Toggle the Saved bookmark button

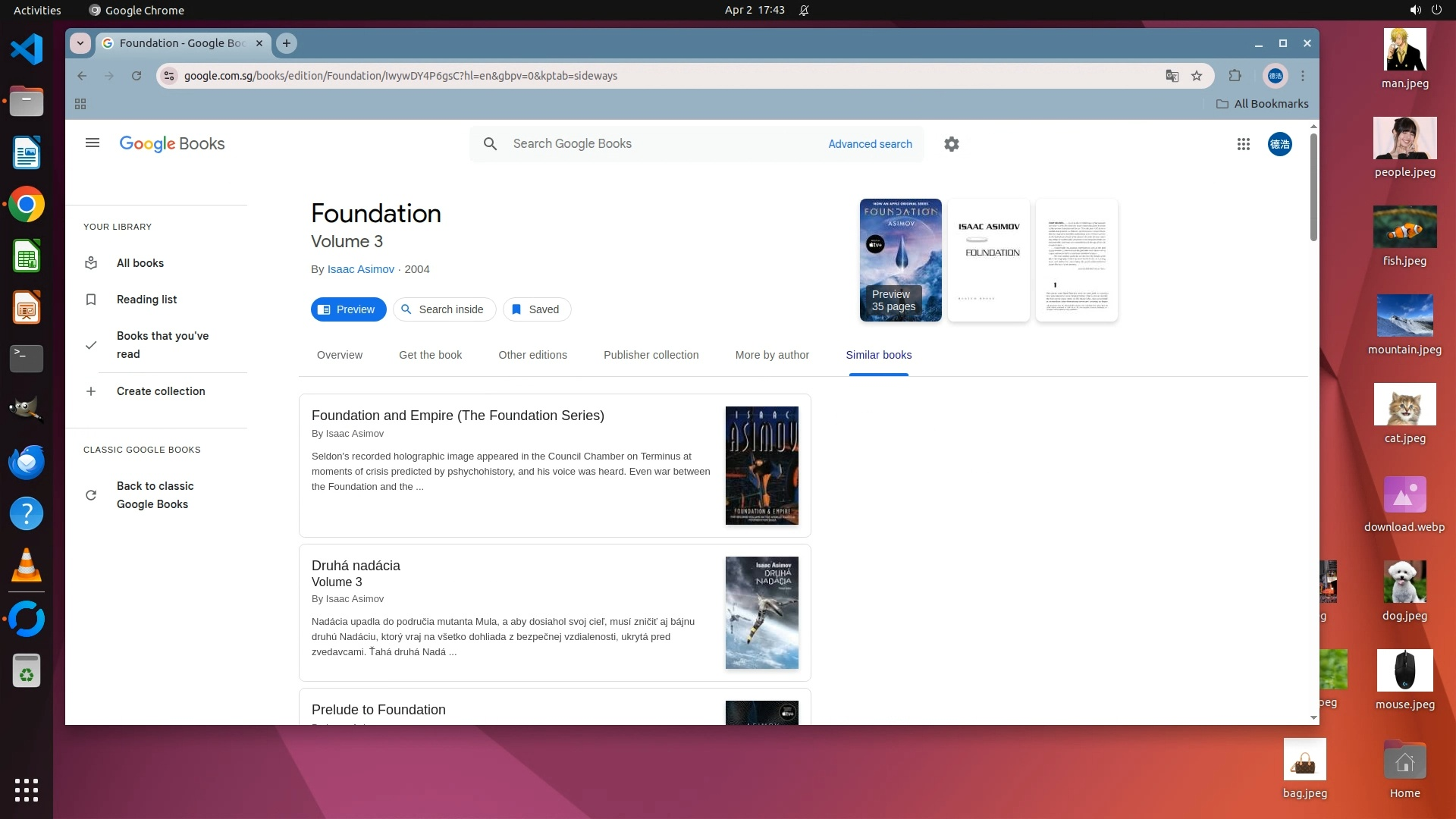(536, 309)
